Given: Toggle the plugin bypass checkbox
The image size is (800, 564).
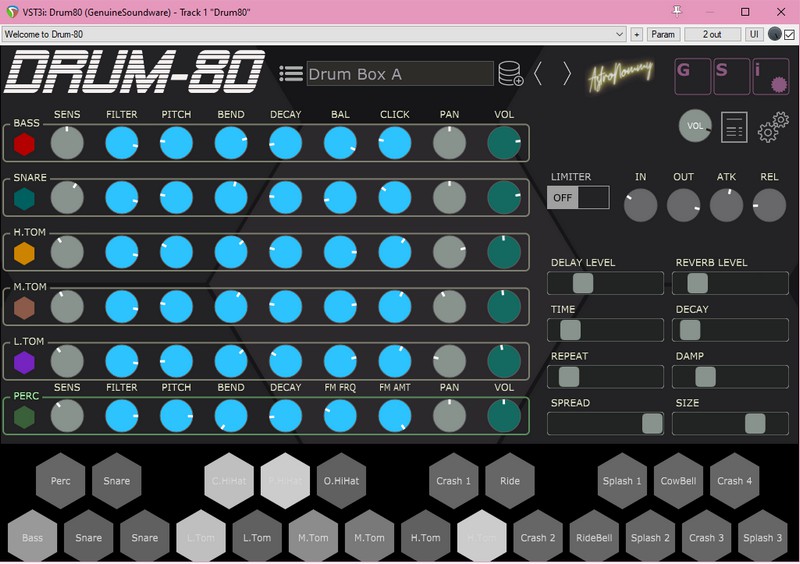Looking at the screenshot, I should pyautogui.click(x=789, y=35).
